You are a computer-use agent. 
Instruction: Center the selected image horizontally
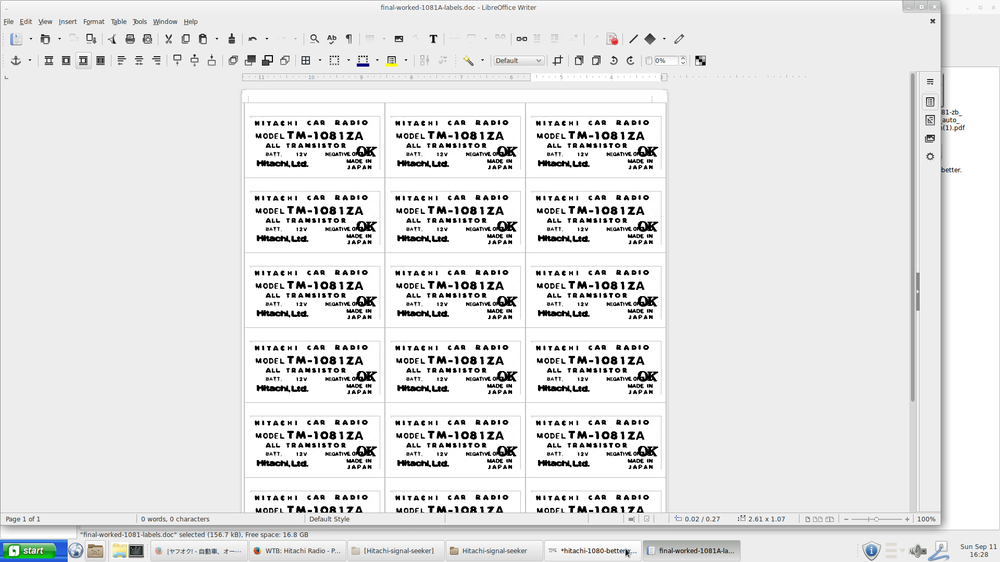pyautogui.click(x=138, y=61)
